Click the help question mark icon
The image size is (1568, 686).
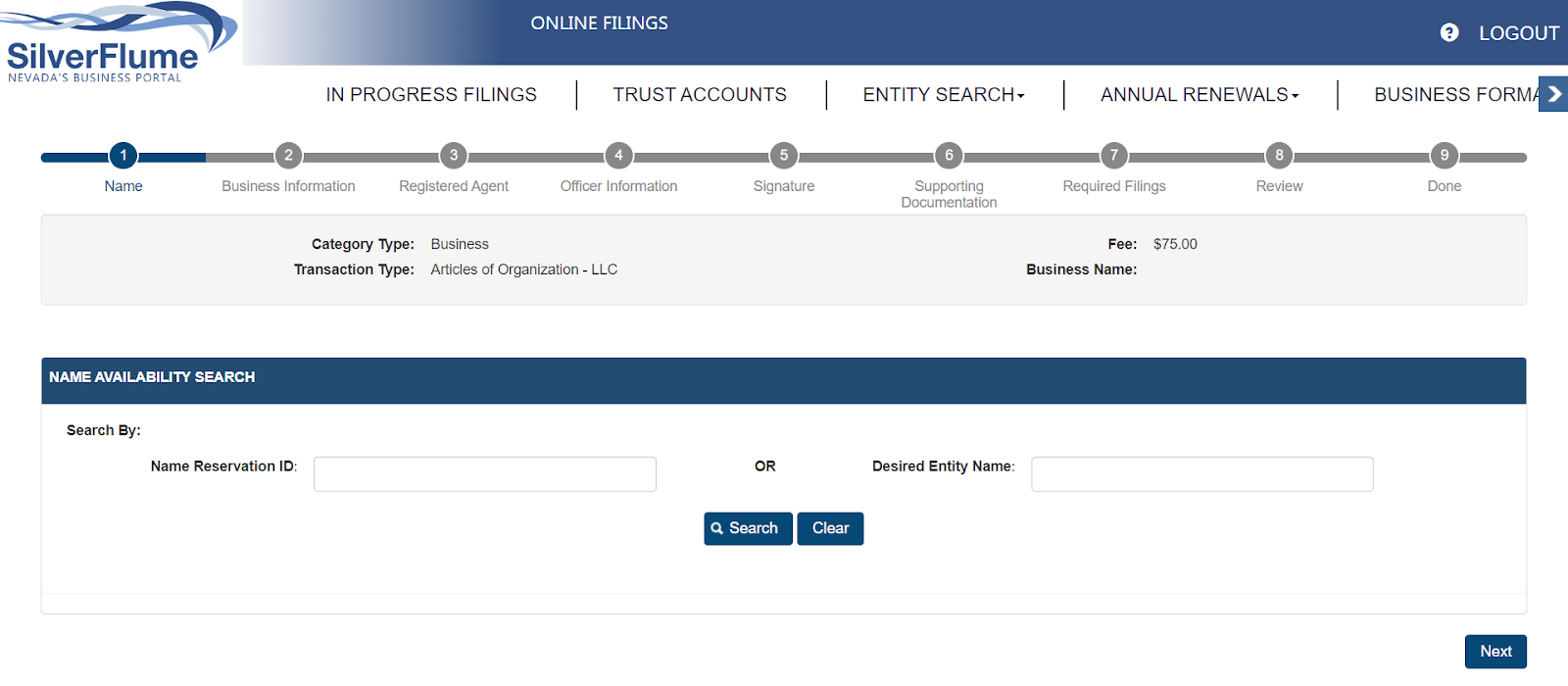click(1449, 33)
